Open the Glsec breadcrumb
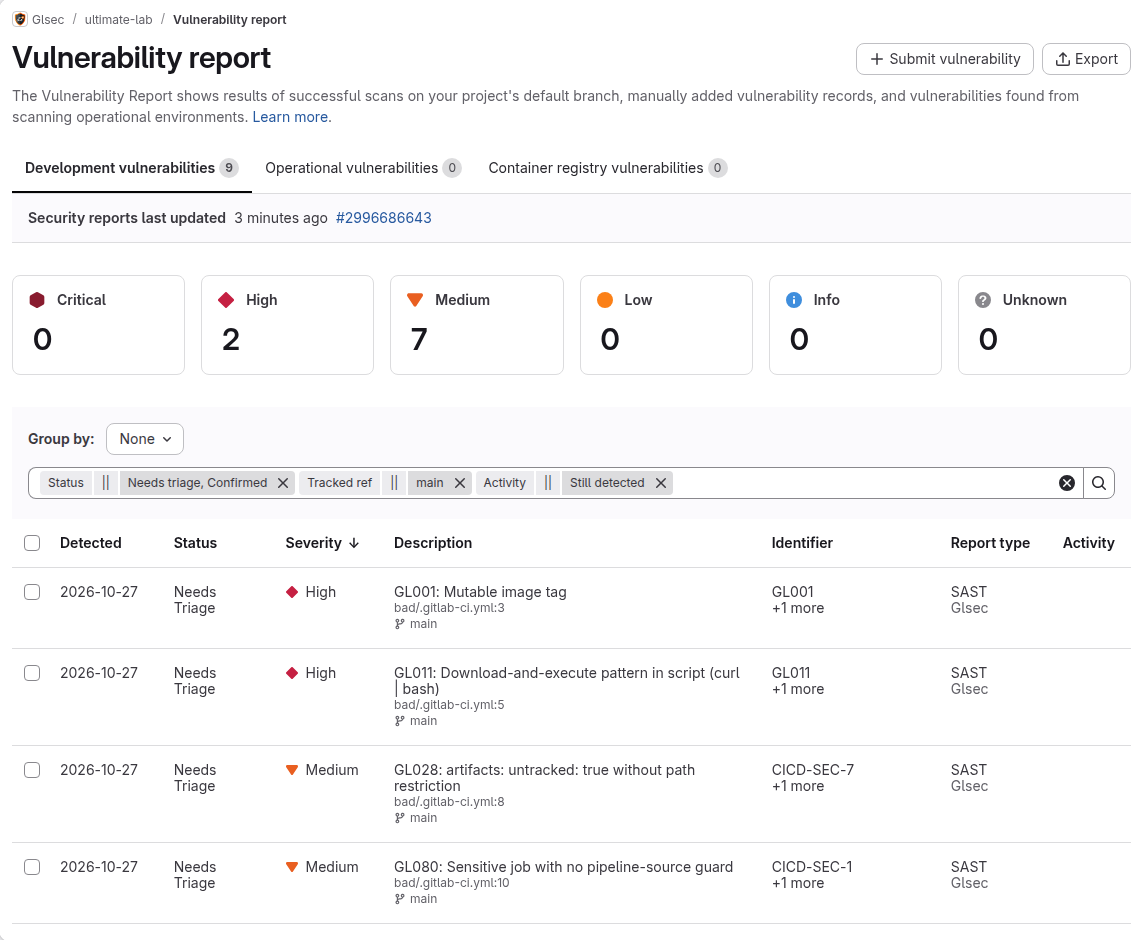Screen dimensions: 1143x940 [x=48, y=20]
